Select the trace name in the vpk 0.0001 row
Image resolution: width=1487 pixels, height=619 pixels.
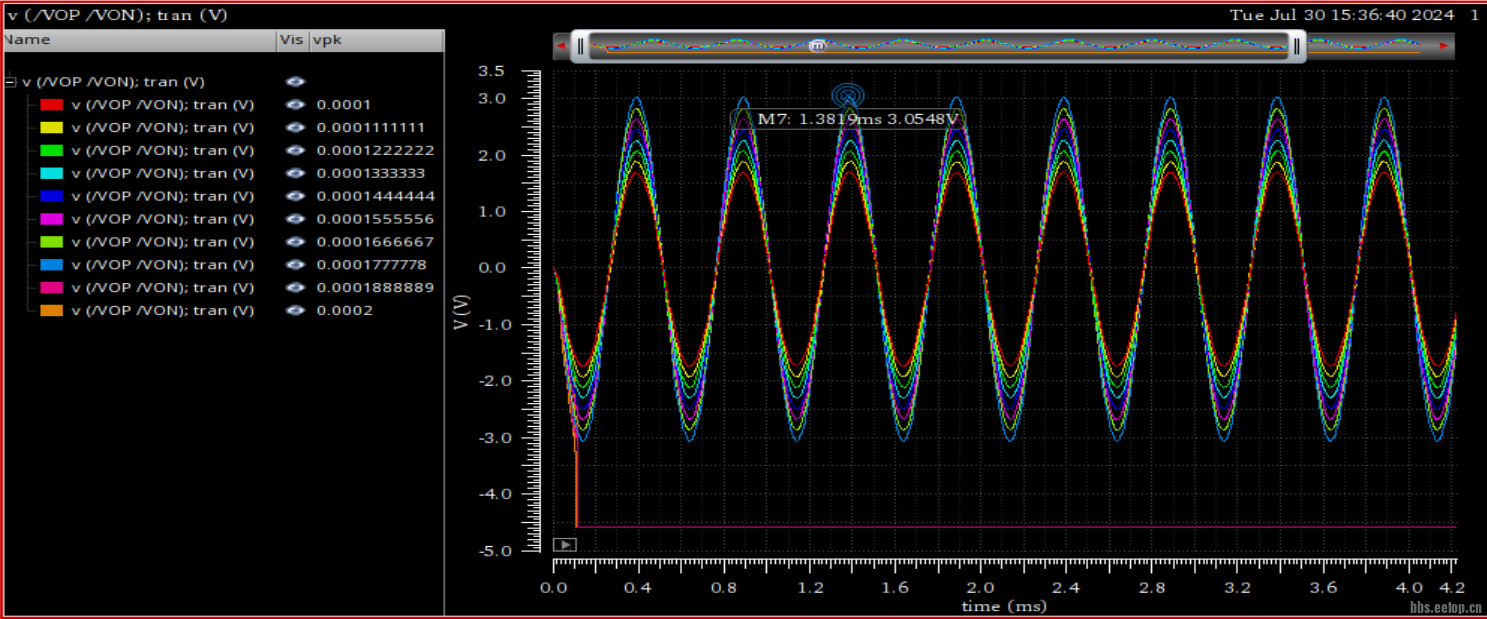(x=162, y=105)
